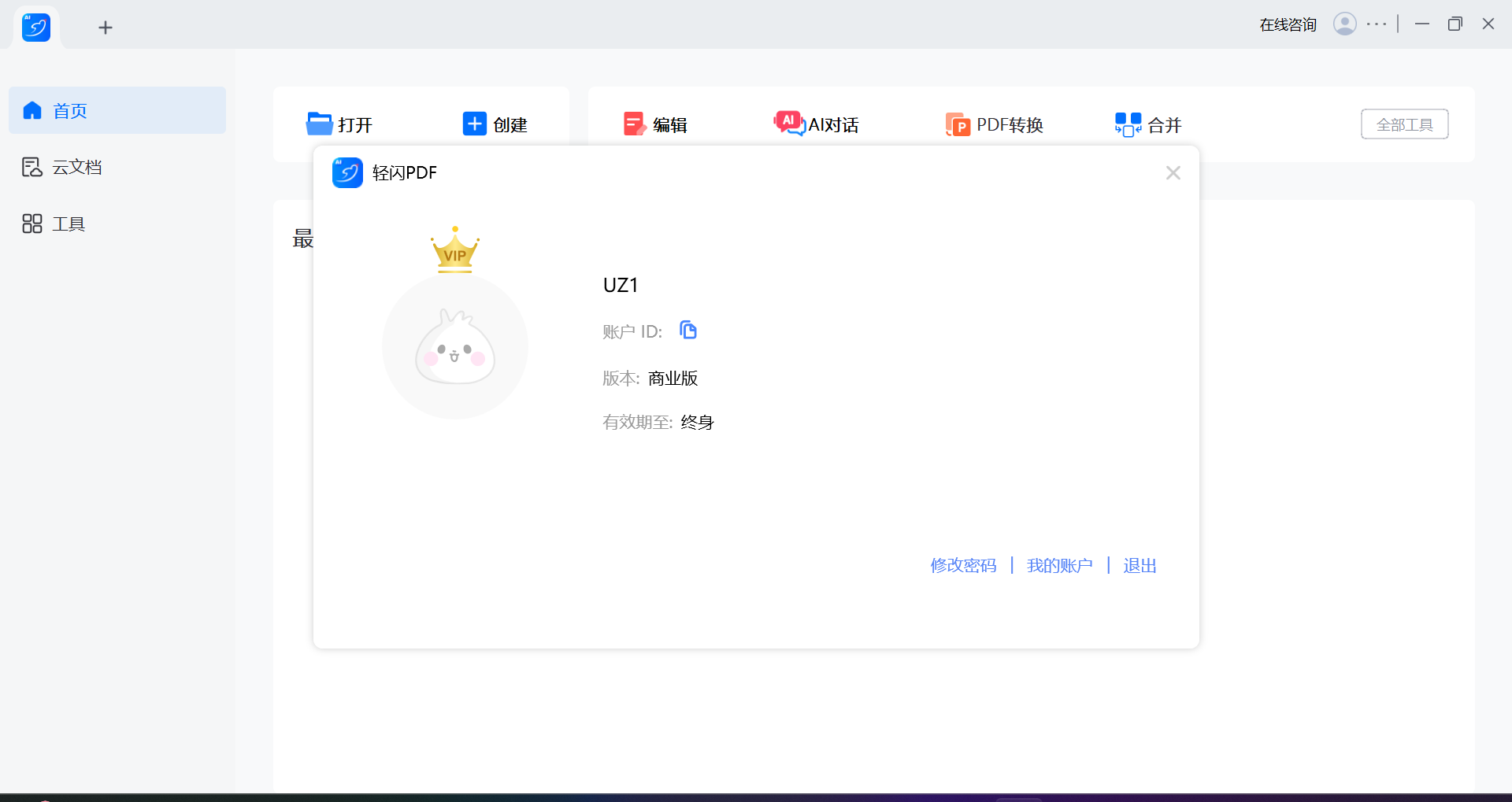Click the PDF转换 label text
Screen dimensions: 1512x802
(1010, 125)
